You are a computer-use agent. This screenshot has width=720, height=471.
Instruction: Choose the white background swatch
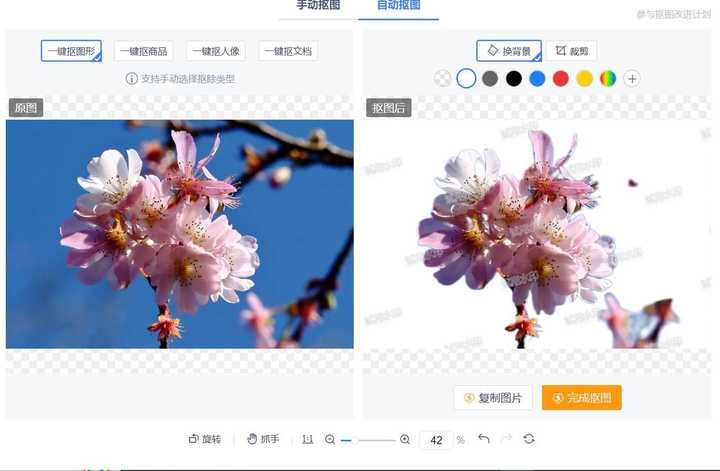pos(466,78)
